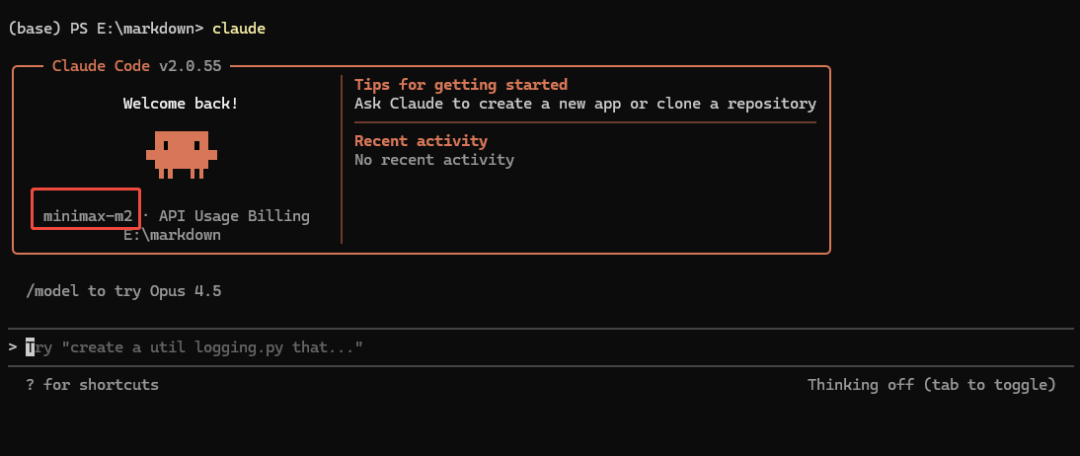1080x456 pixels.
Task: Click the 'Tips for getting started' heading
Action: (x=461, y=85)
